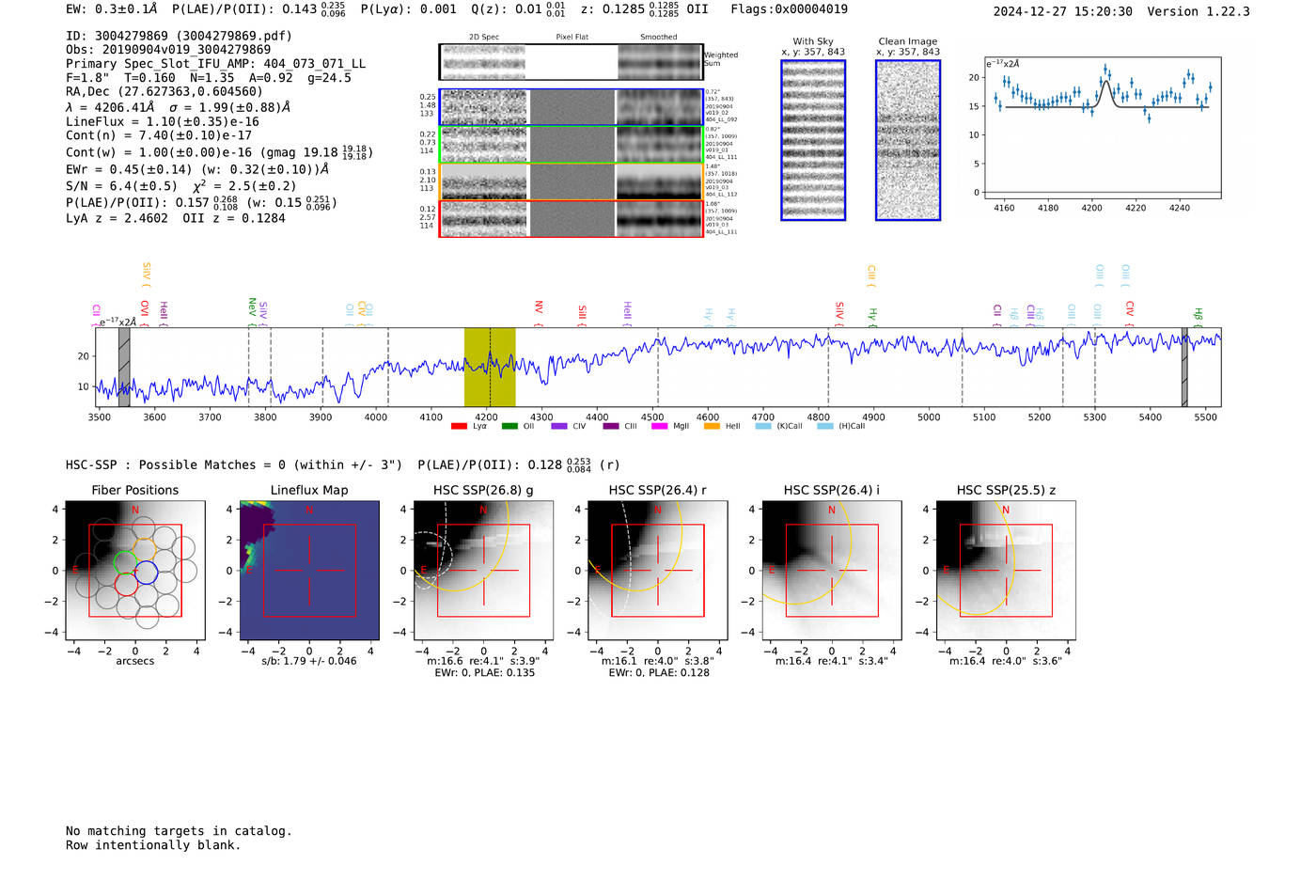
Task: Click the 'Smoothed' column header
Action: pos(658,37)
